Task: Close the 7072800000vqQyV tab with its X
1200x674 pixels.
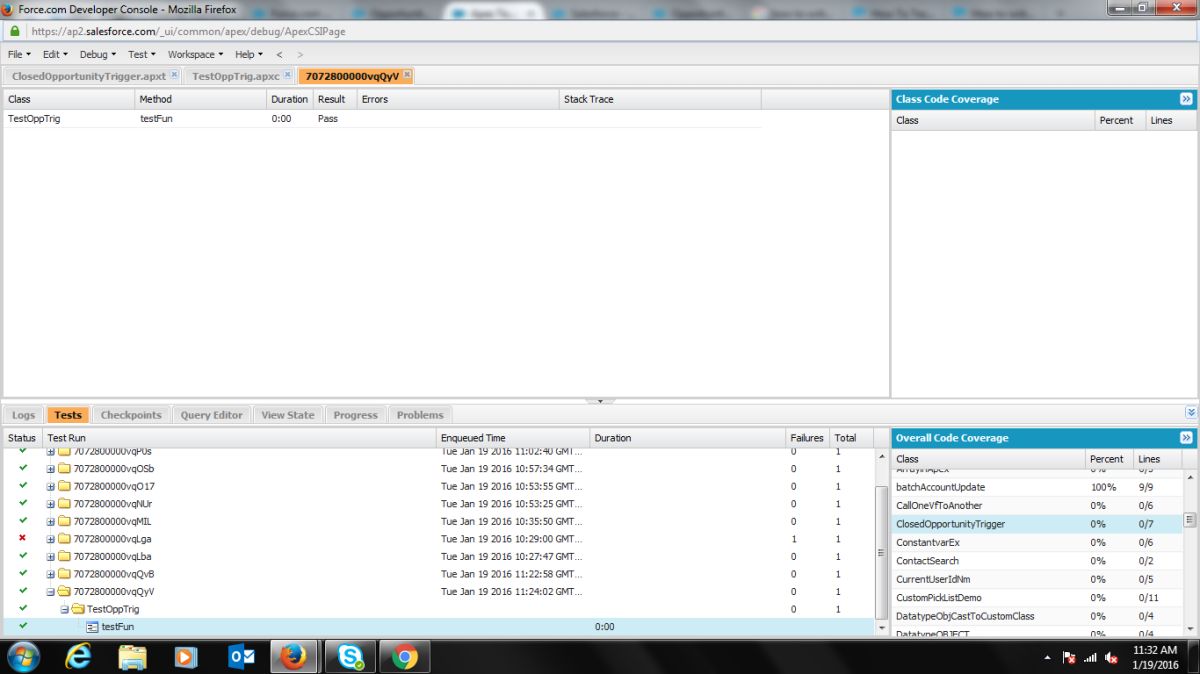Action: coord(407,75)
